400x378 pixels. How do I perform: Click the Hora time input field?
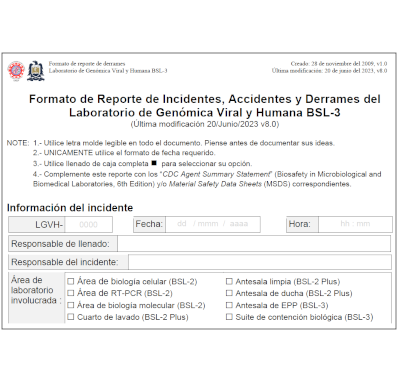pos(355,224)
